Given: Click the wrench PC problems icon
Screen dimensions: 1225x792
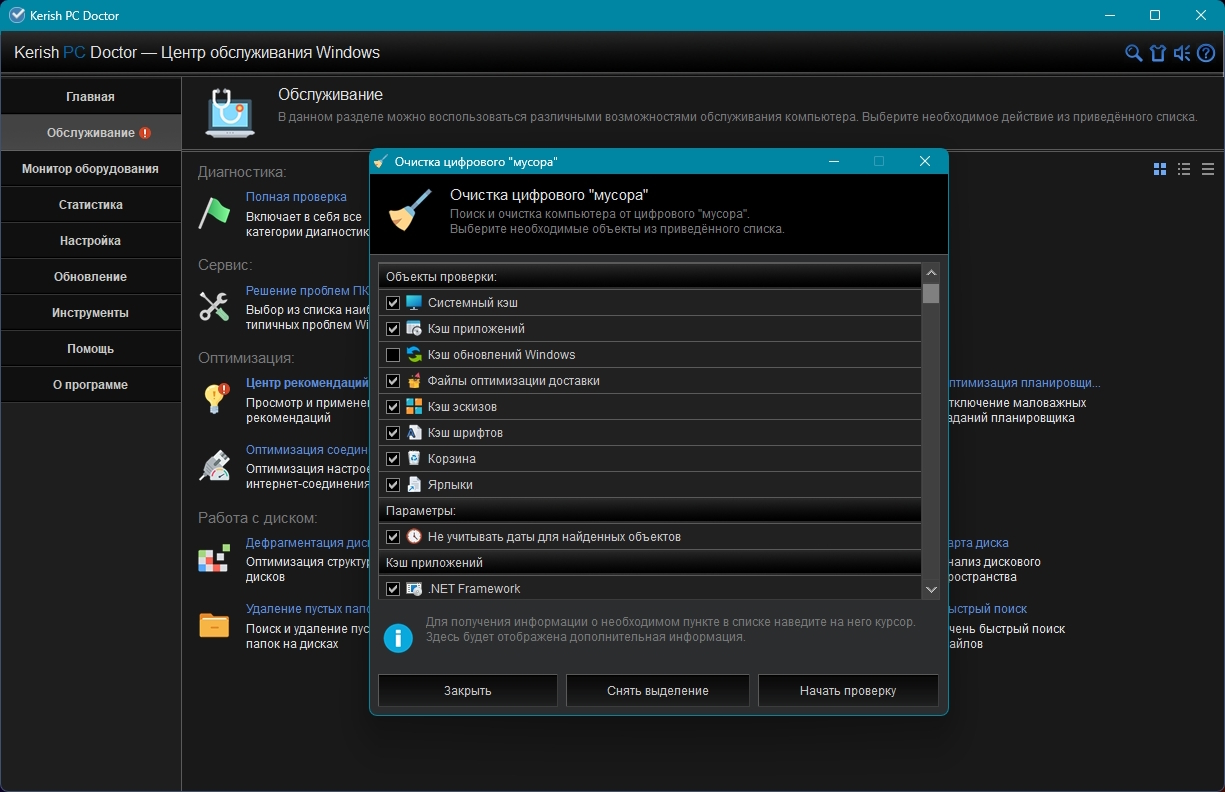Looking at the screenshot, I should point(214,306).
